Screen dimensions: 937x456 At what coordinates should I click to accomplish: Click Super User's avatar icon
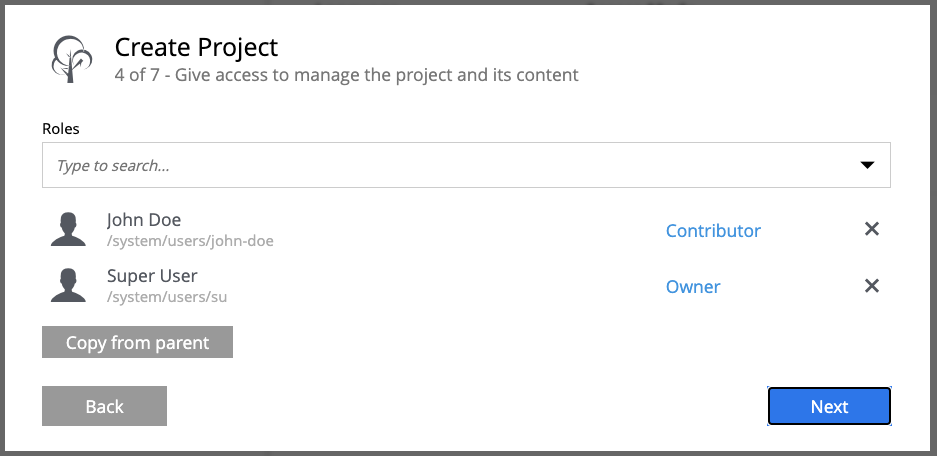tap(68, 285)
